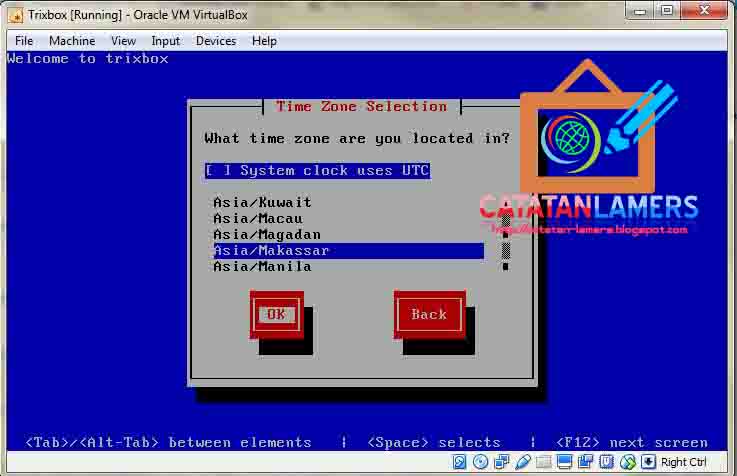Click the hard disk activity indicator icon
The image size is (737, 476).
tap(459, 462)
